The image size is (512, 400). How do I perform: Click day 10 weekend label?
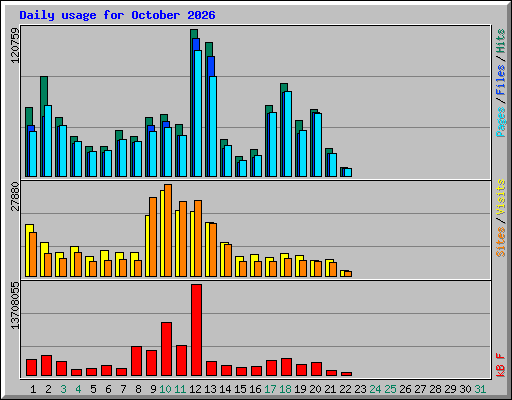point(165,389)
